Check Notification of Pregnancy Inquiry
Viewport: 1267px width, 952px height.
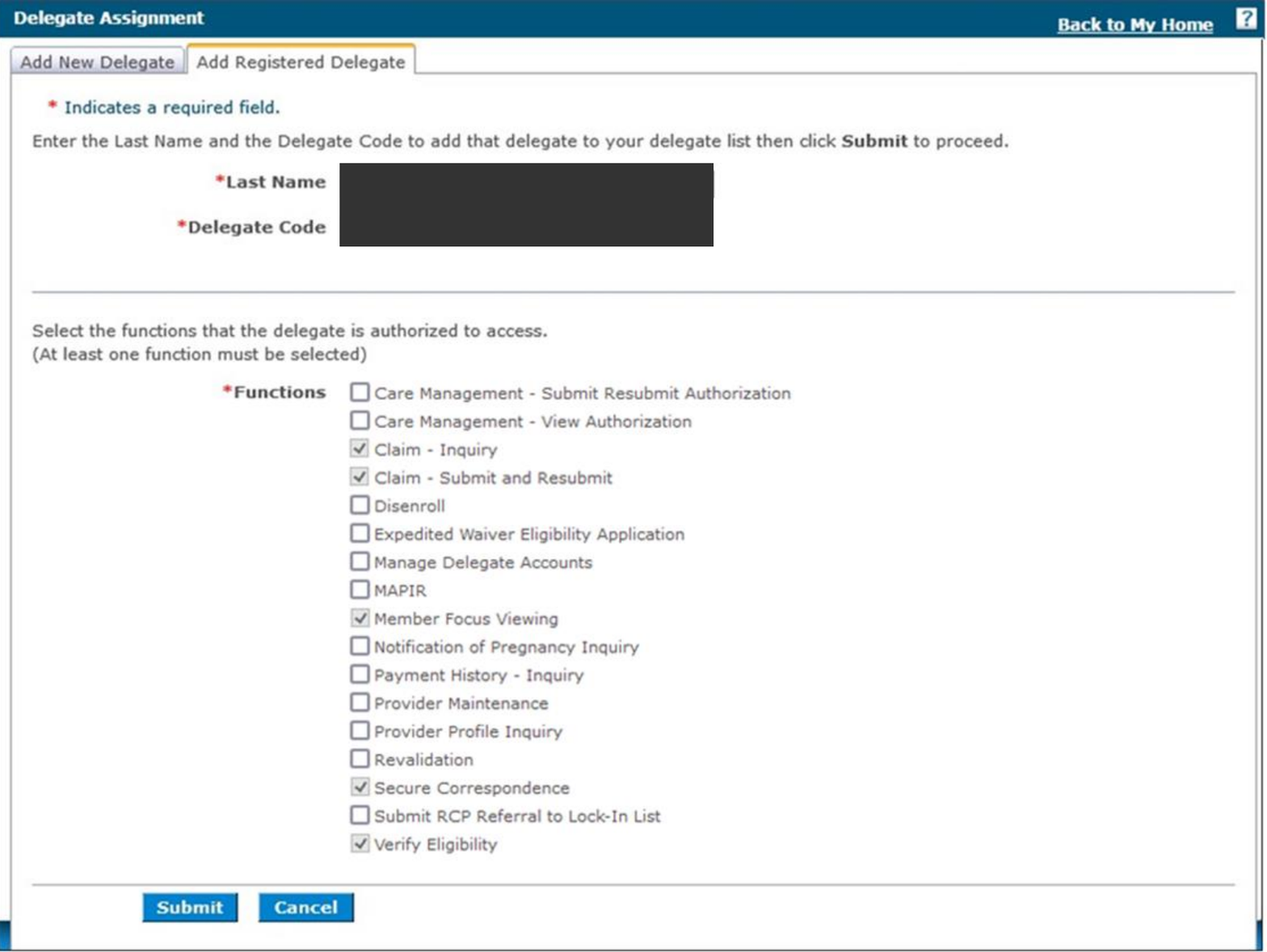(x=360, y=645)
